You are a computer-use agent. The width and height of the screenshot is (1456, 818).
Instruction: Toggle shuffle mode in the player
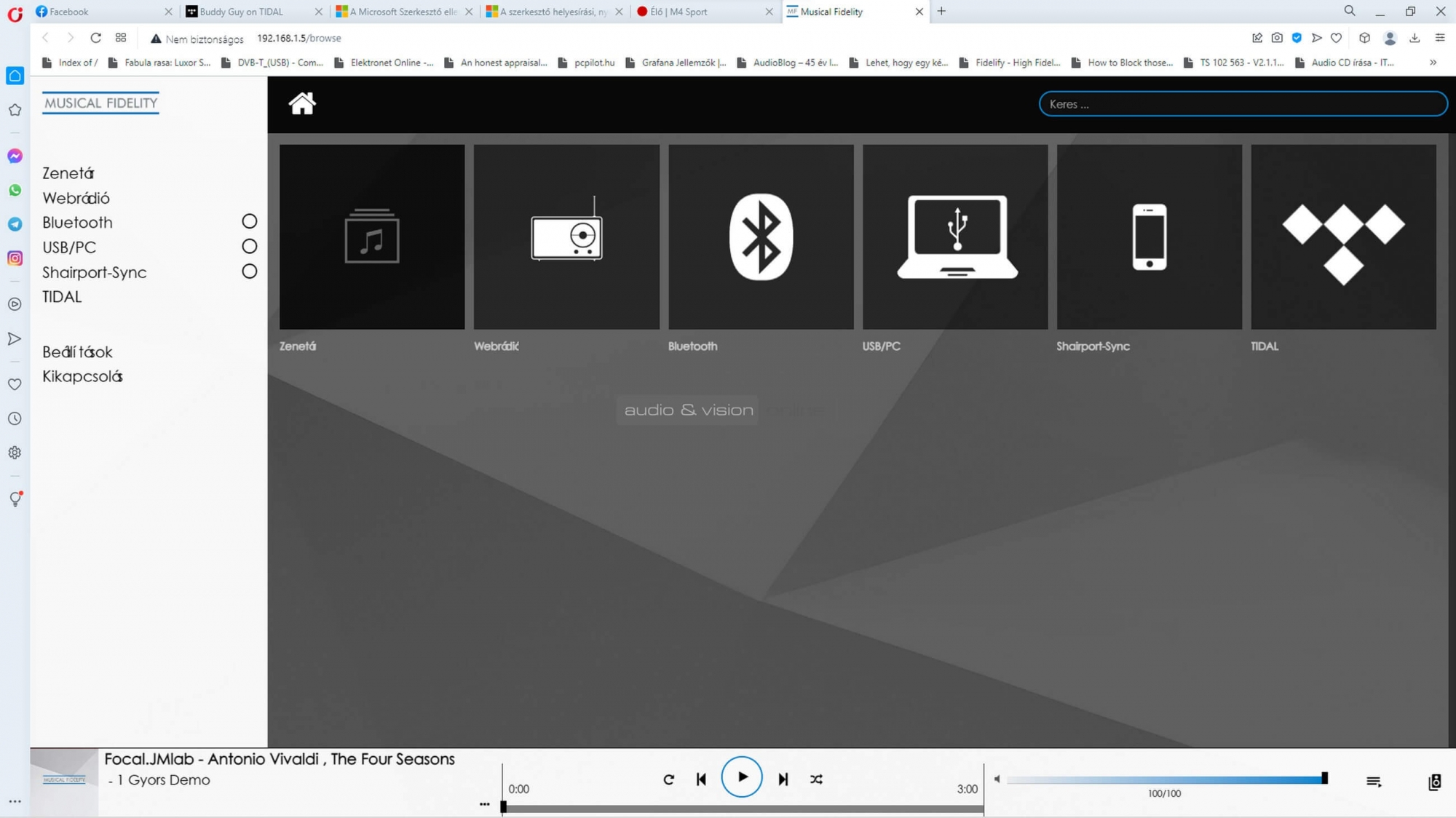(816, 779)
